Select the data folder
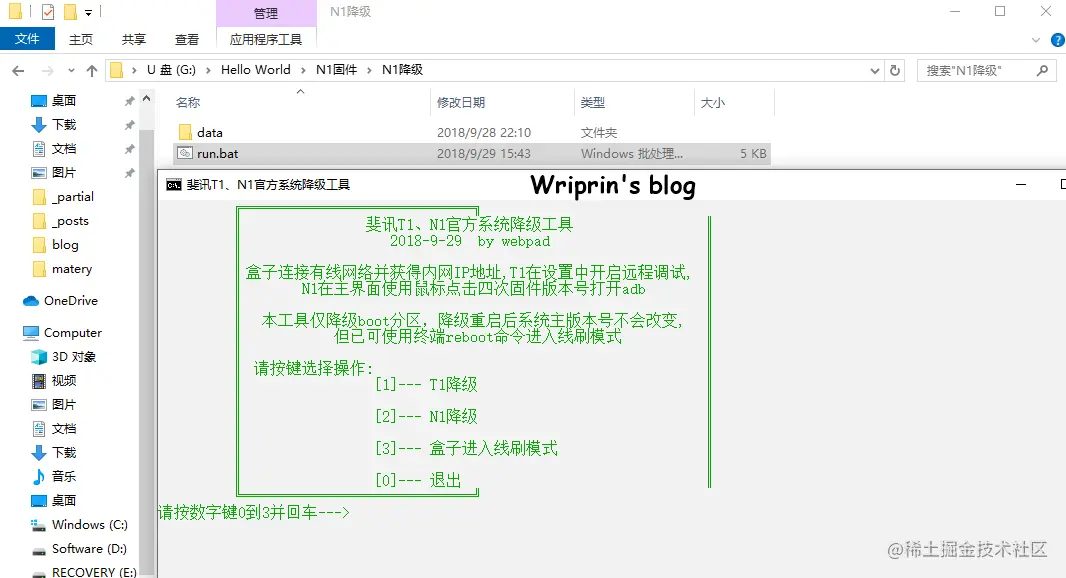 pos(472,133)
